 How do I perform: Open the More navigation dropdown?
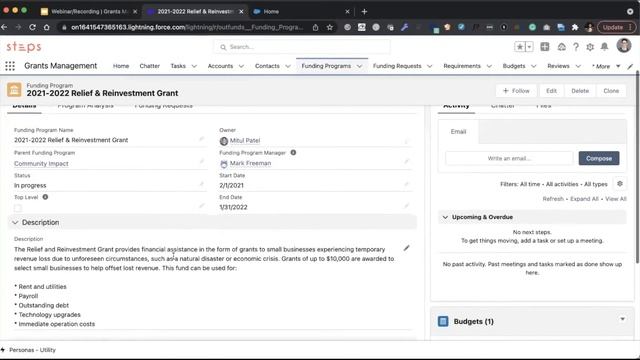coord(606,66)
